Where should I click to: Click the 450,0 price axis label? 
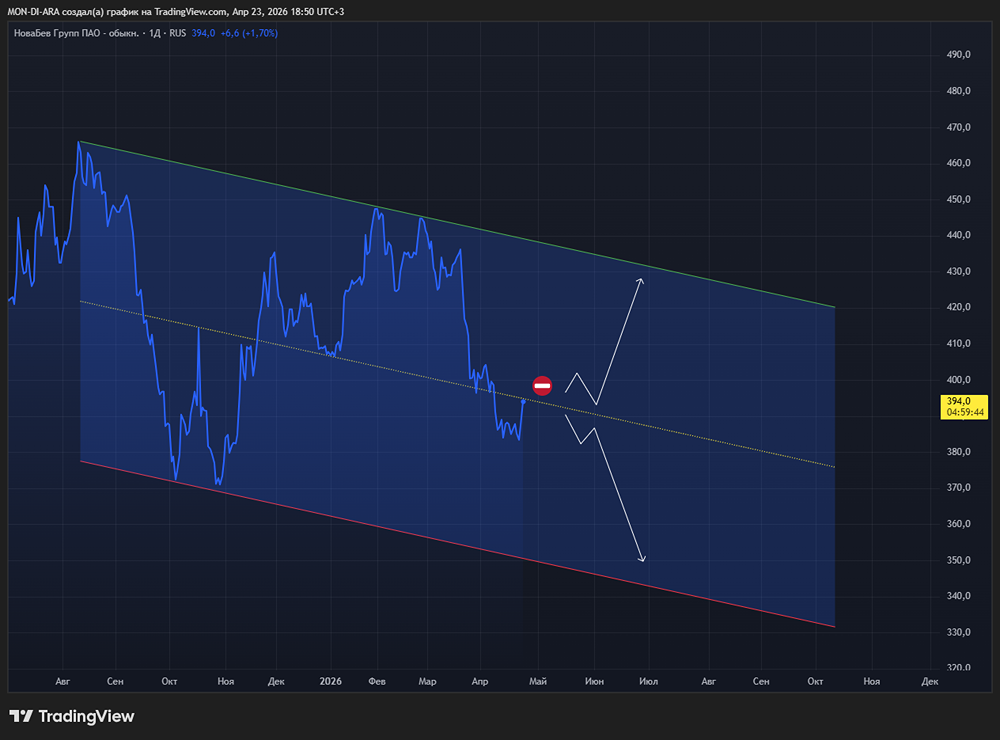click(959, 200)
